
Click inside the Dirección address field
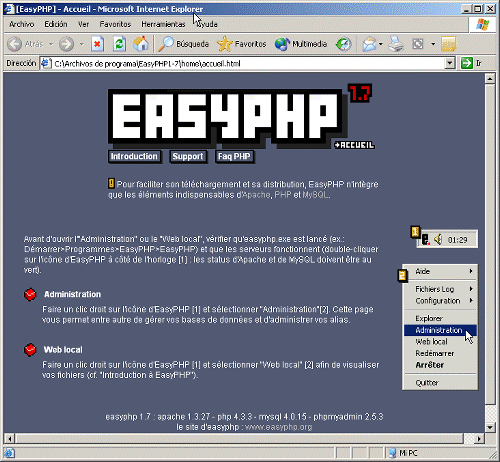click(248, 63)
